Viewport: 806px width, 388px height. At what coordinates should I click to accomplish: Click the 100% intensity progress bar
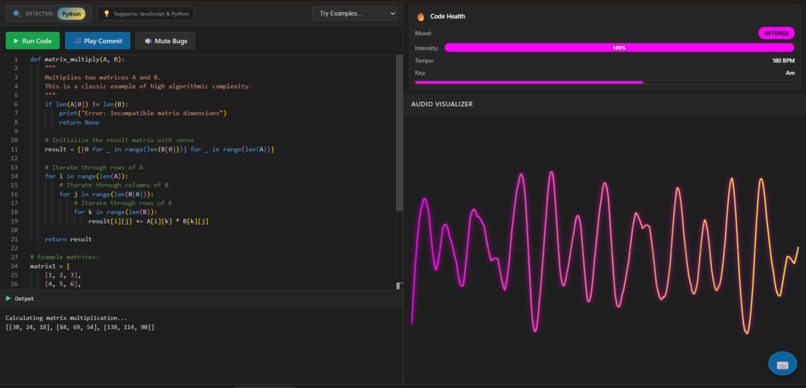[619, 48]
